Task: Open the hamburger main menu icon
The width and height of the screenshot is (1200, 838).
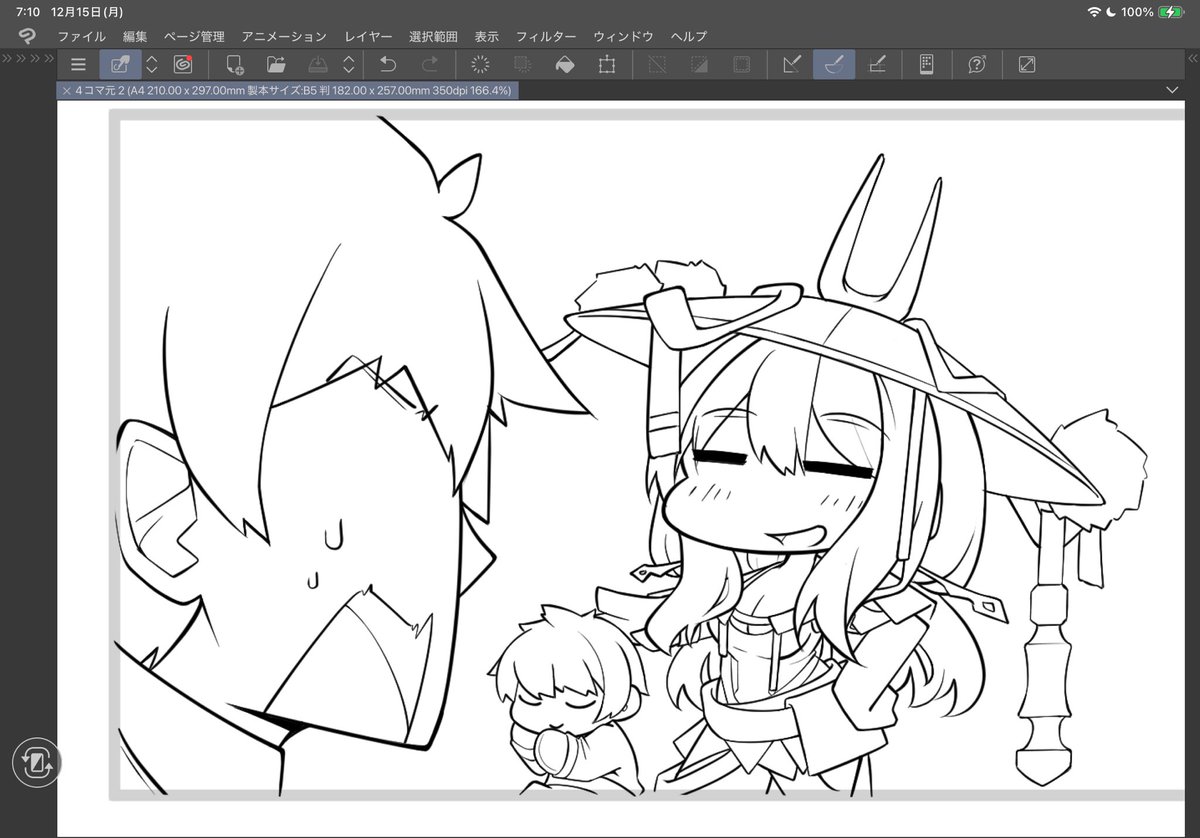Action: click(x=78, y=65)
